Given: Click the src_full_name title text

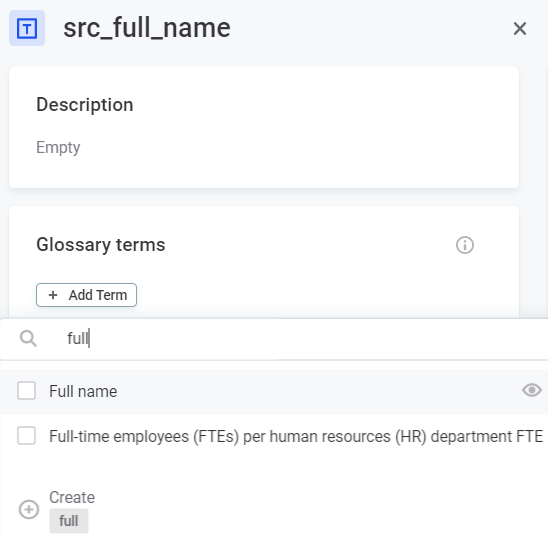Looking at the screenshot, I should (147, 28).
